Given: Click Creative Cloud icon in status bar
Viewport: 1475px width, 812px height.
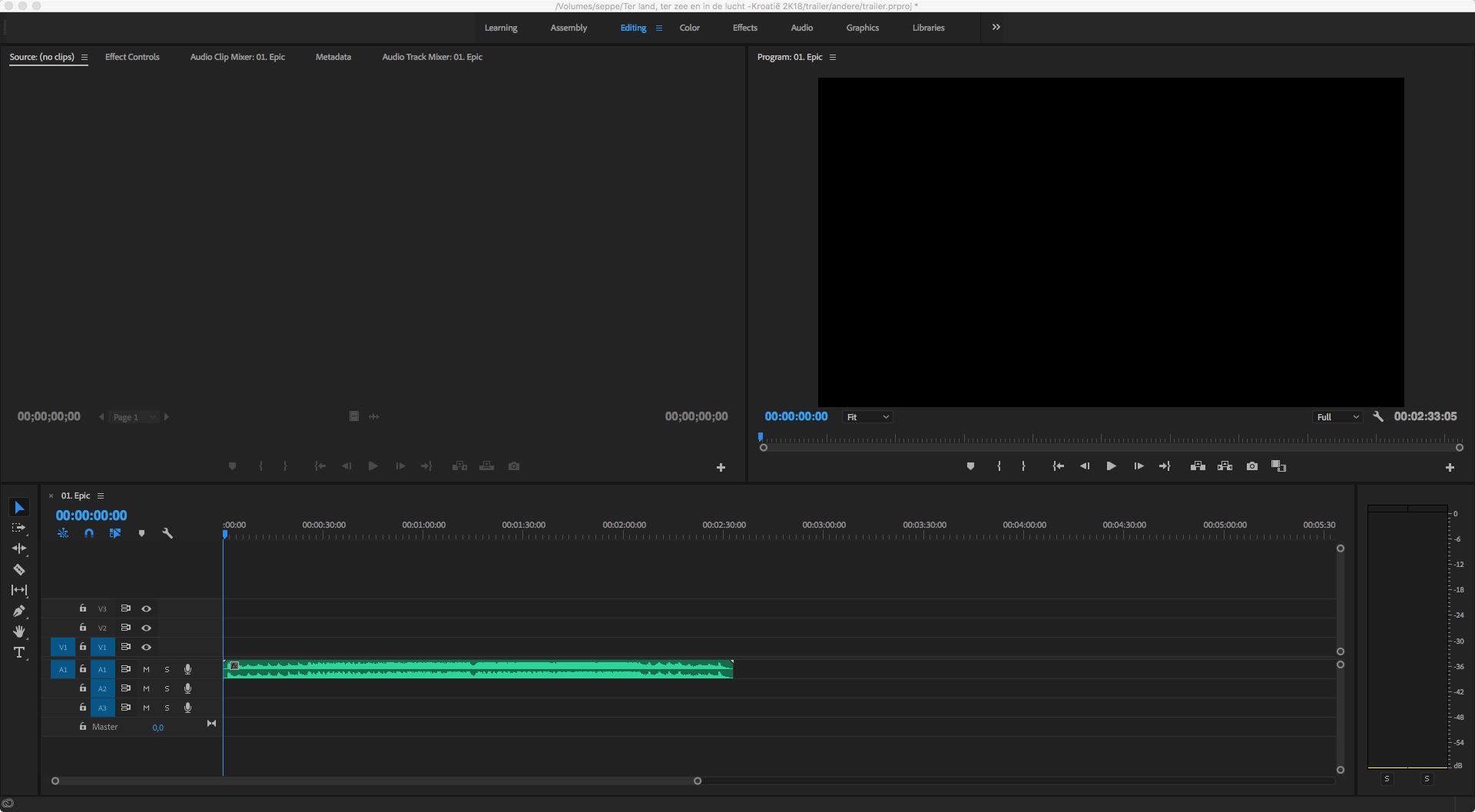Looking at the screenshot, I should [x=8, y=804].
